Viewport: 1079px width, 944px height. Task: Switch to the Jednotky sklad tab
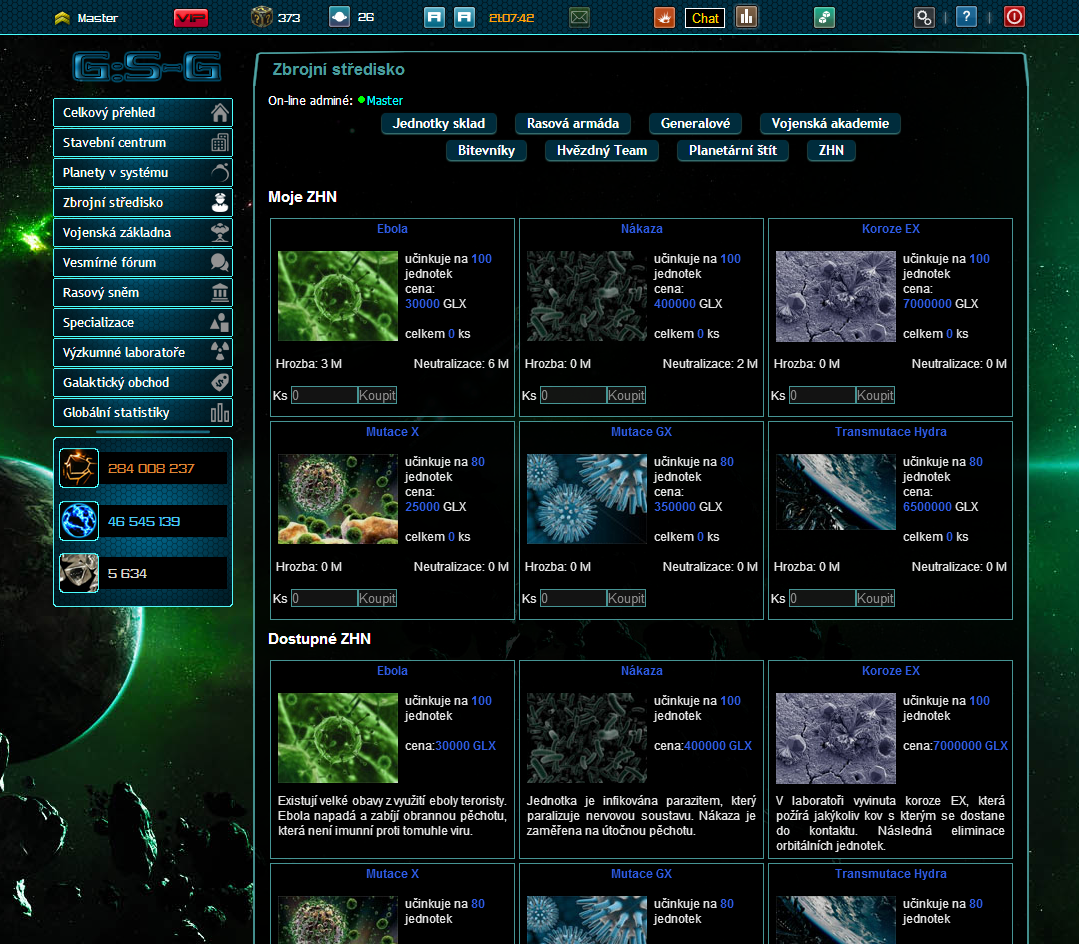coord(439,124)
